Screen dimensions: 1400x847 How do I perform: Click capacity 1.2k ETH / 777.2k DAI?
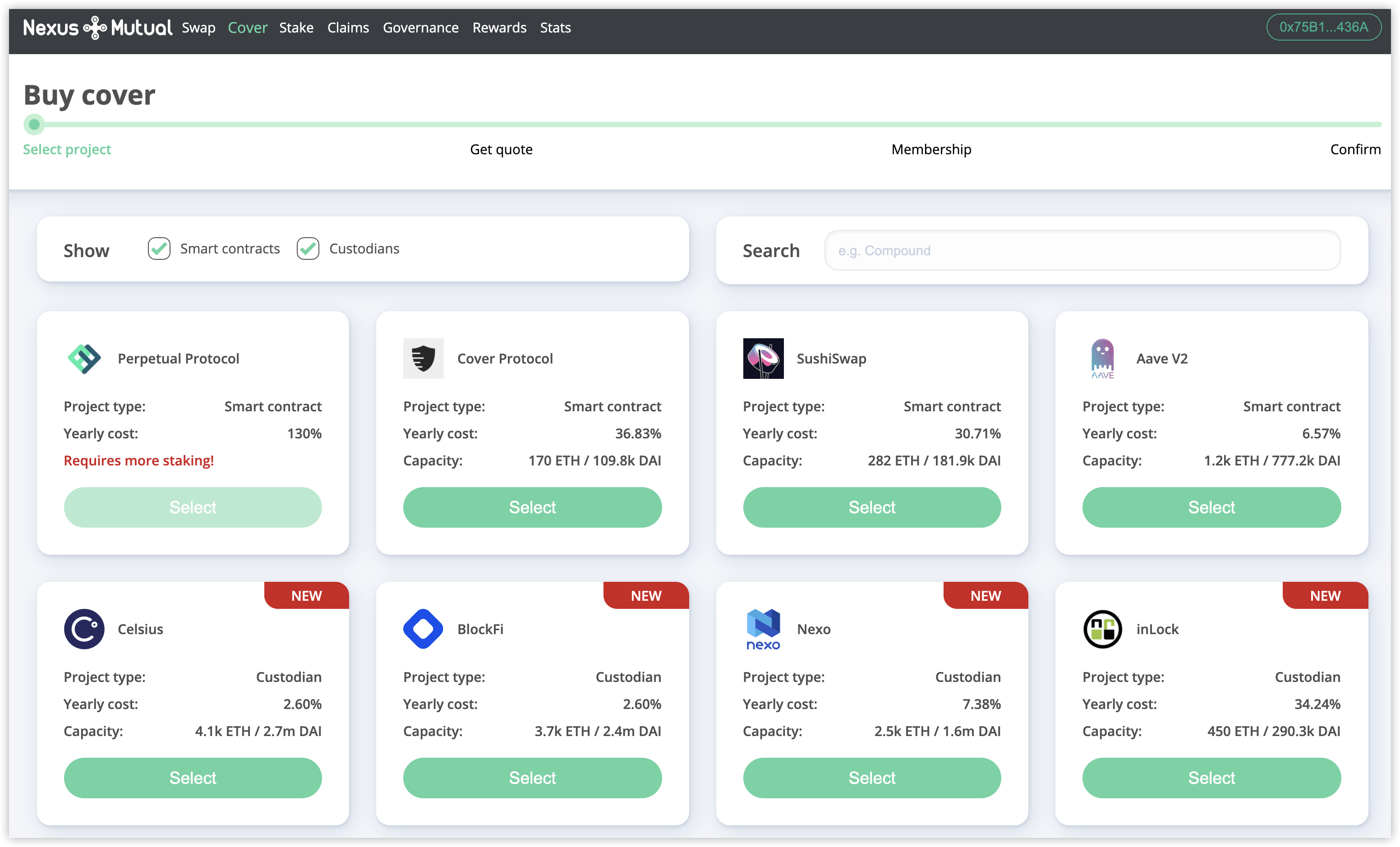1272,461
